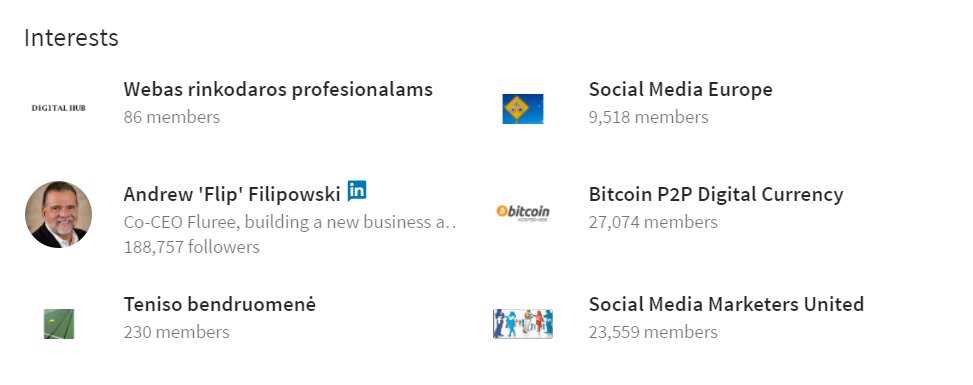Click the LinkedIn influencer badge beside Filipowski

pos(357,191)
